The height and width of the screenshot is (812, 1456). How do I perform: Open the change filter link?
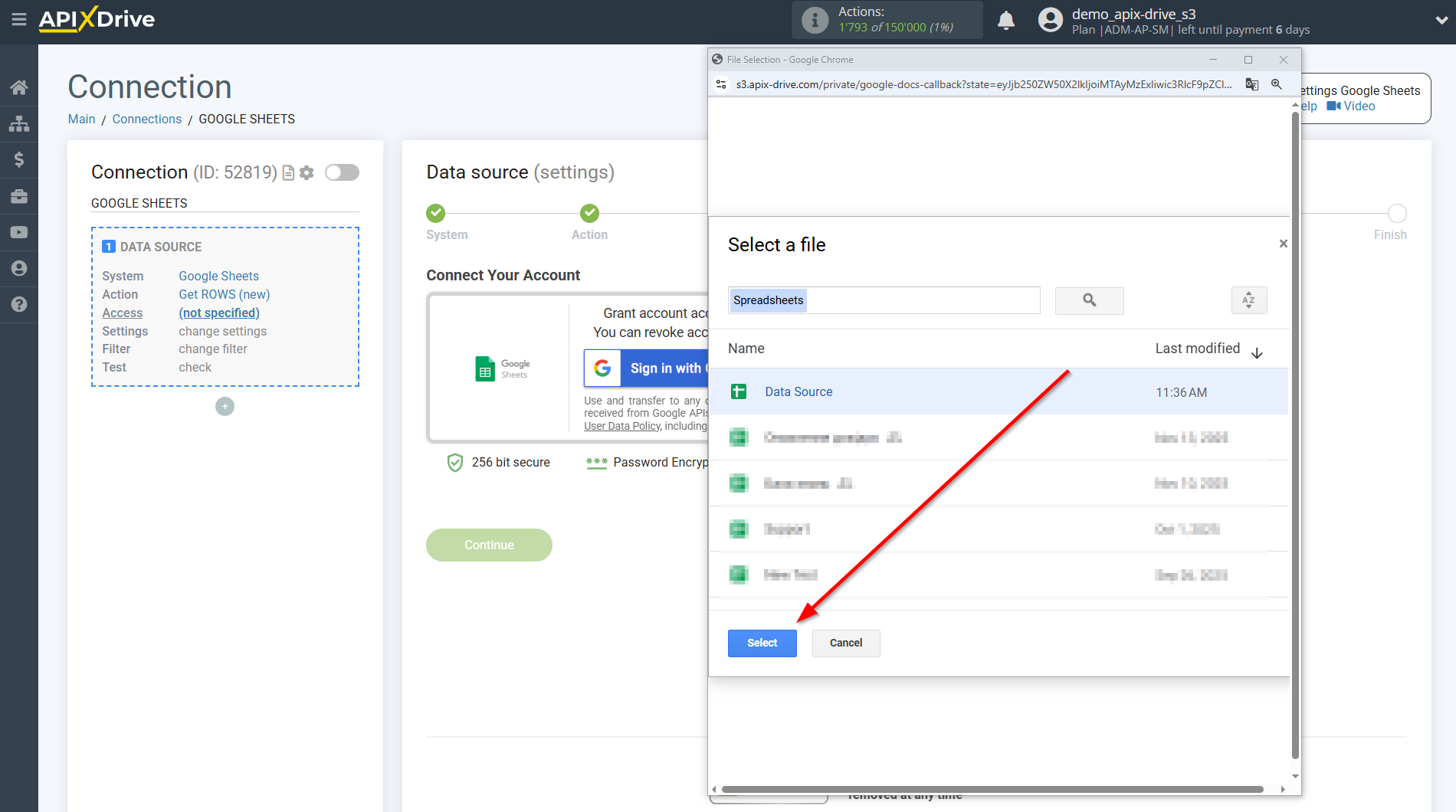(x=212, y=349)
